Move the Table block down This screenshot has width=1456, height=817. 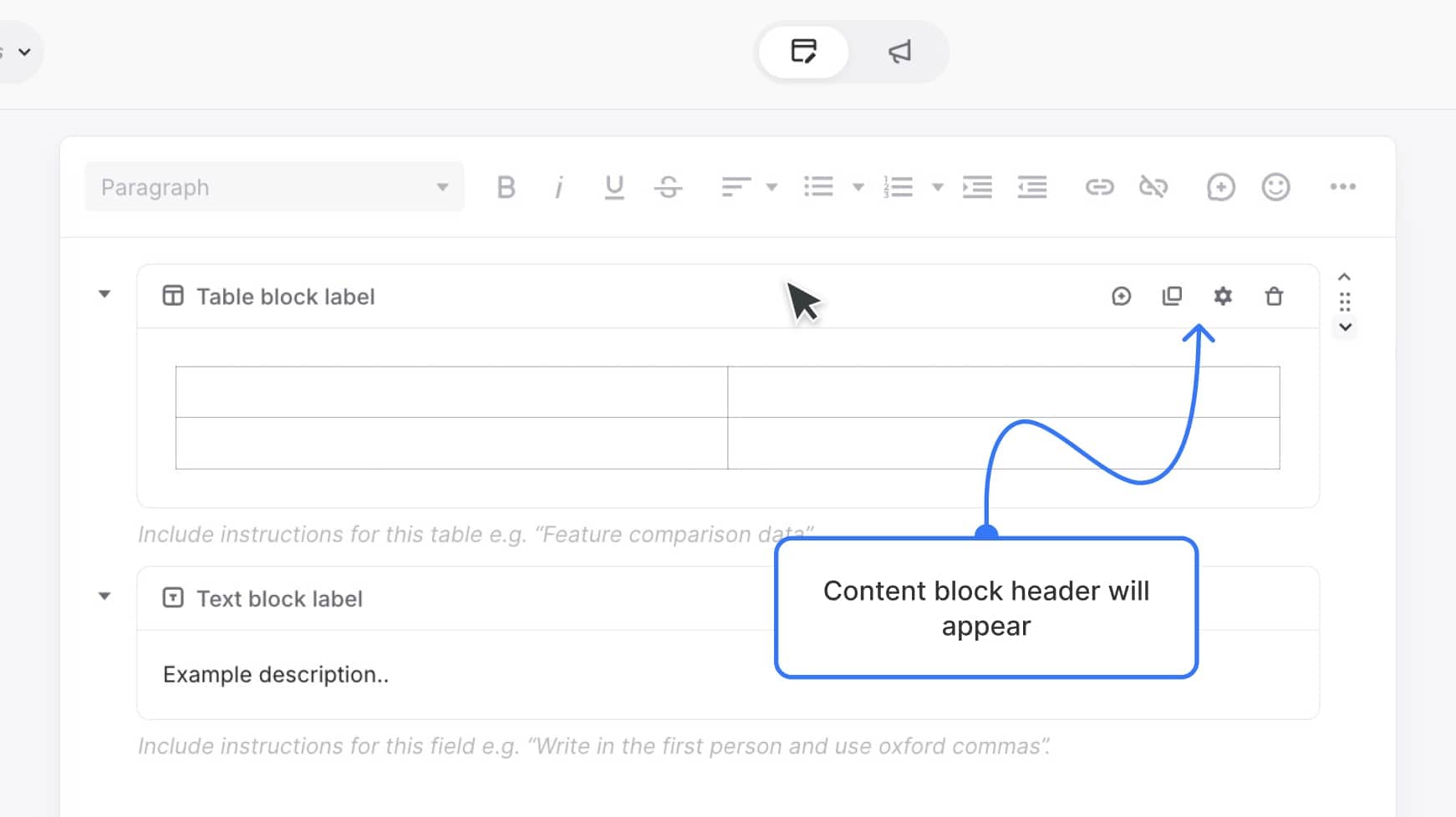(x=1345, y=327)
